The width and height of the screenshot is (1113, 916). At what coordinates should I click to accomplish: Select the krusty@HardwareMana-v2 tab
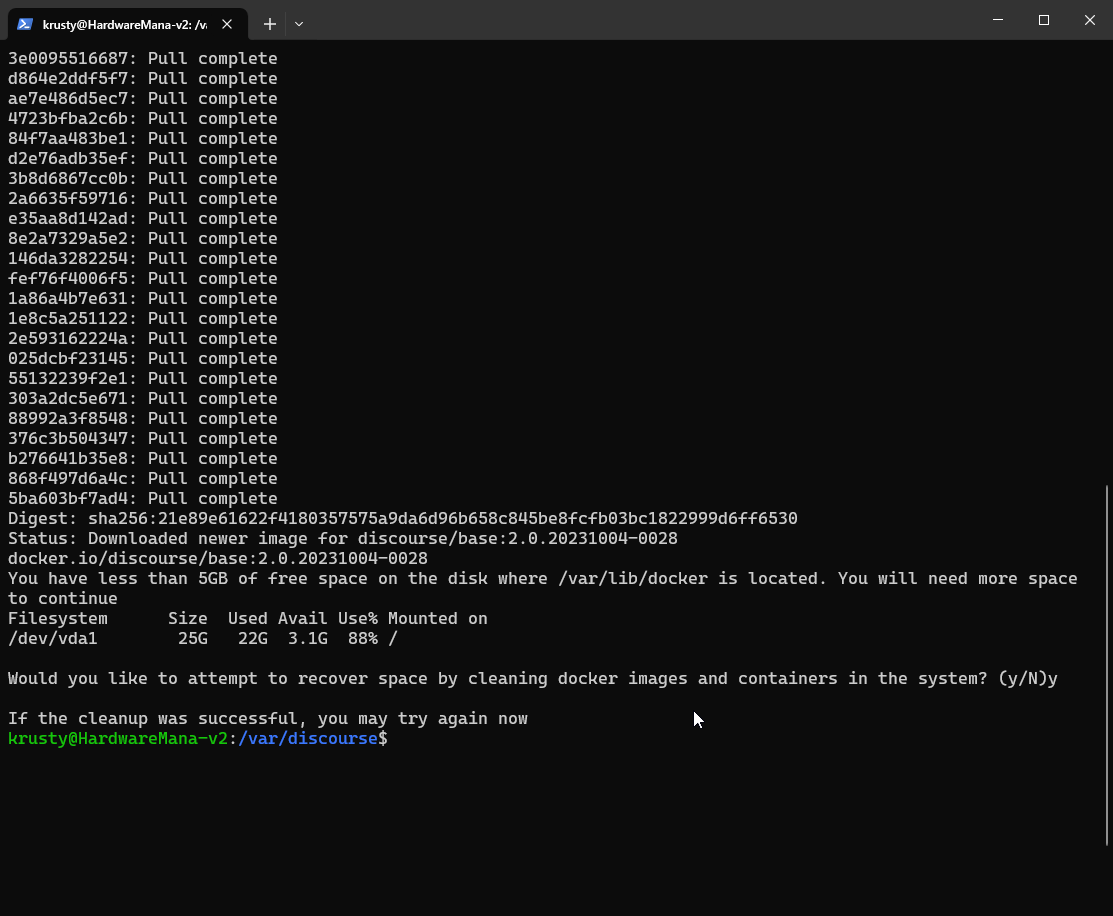(x=128, y=24)
